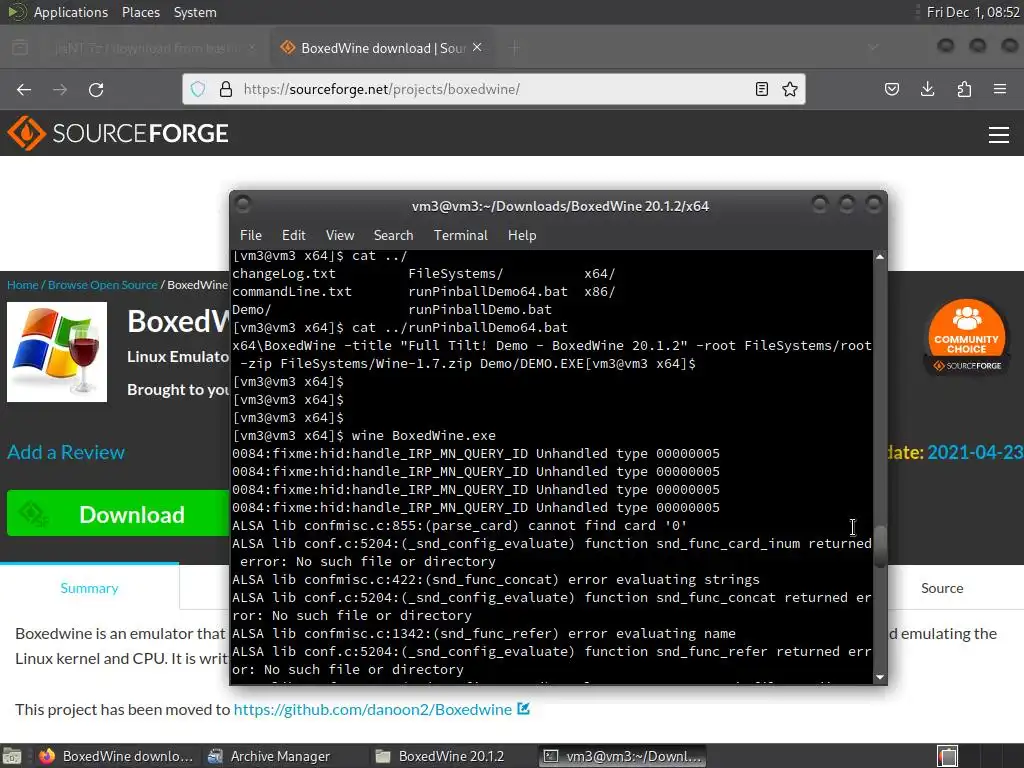The width and height of the screenshot is (1024, 768).
Task: Open Firefox downloads panel
Action: coord(927,89)
